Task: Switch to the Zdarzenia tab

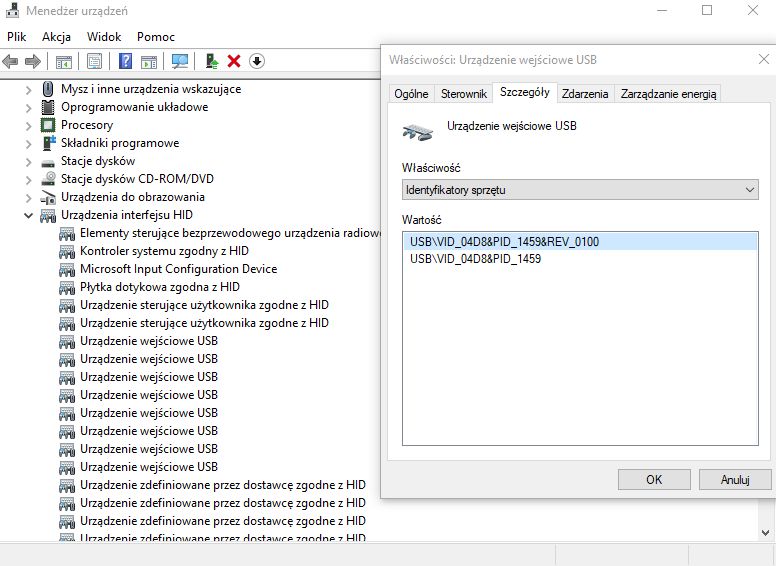Action: (585, 94)
